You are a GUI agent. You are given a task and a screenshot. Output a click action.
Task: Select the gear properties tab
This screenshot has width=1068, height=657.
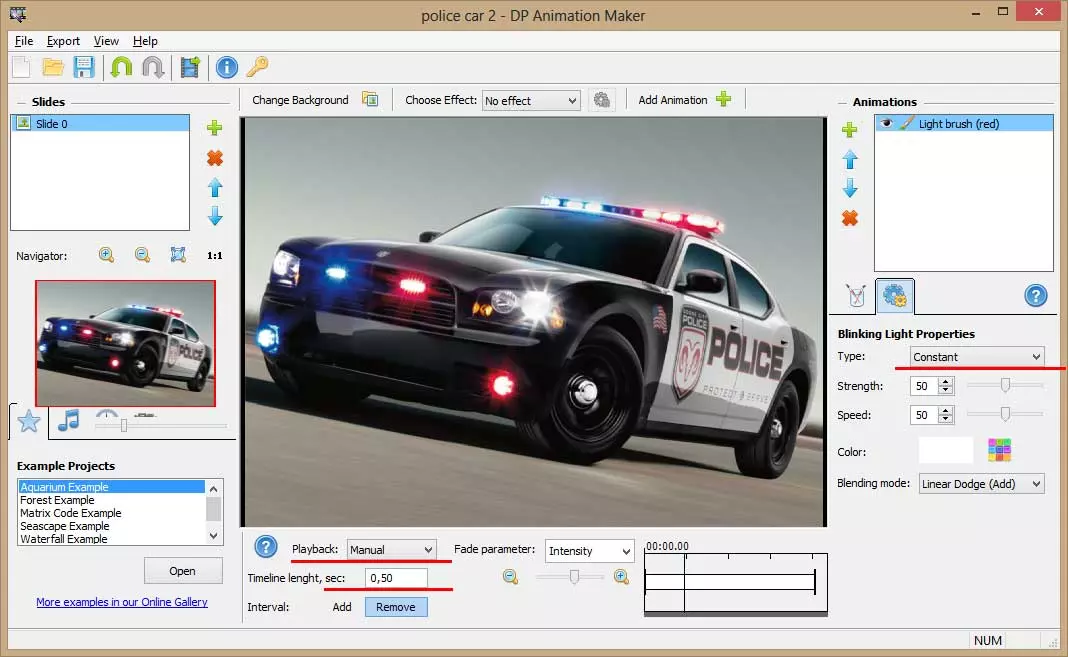895,295
